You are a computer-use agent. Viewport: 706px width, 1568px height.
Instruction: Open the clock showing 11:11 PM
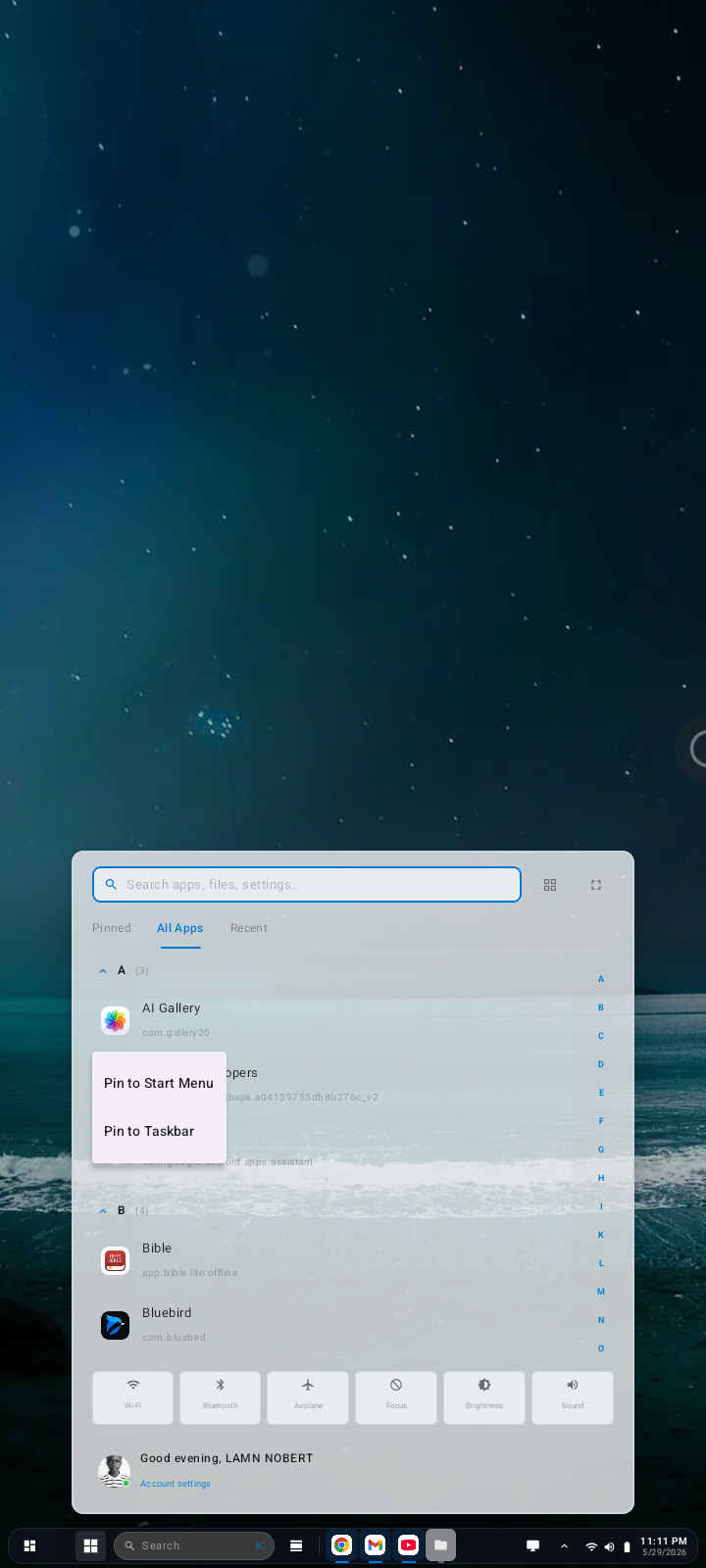pyautogui.click(x=664, y=1542)
